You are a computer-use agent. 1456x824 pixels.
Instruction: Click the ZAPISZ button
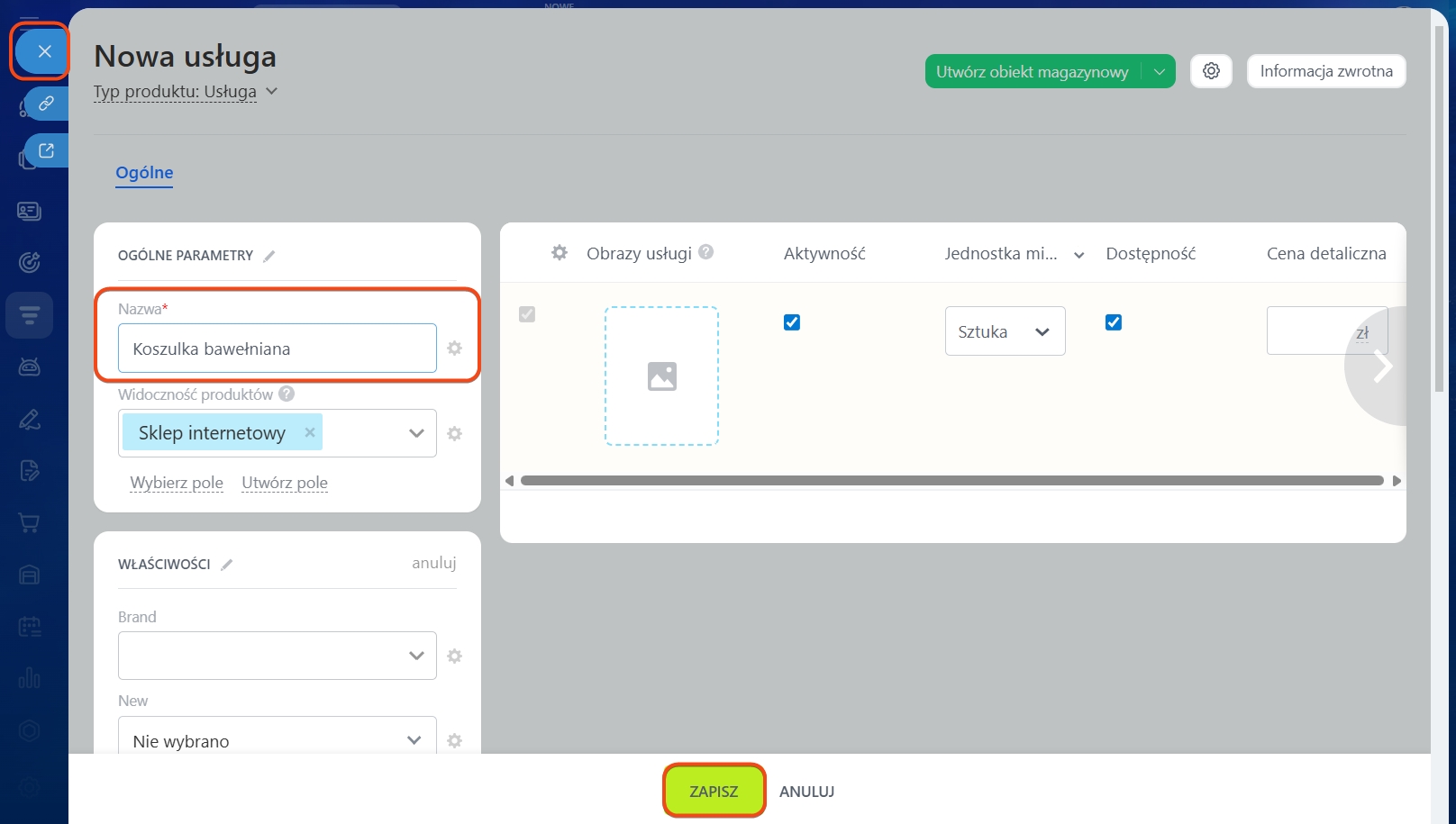tap(714, 792)
